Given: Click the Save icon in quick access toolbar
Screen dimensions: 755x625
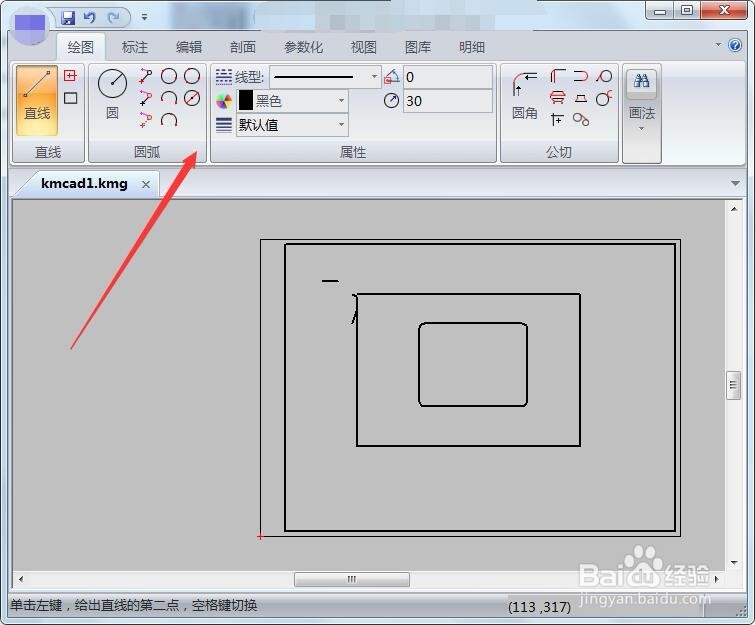Looking at the screenshot, I should click(x=68, y=18).
